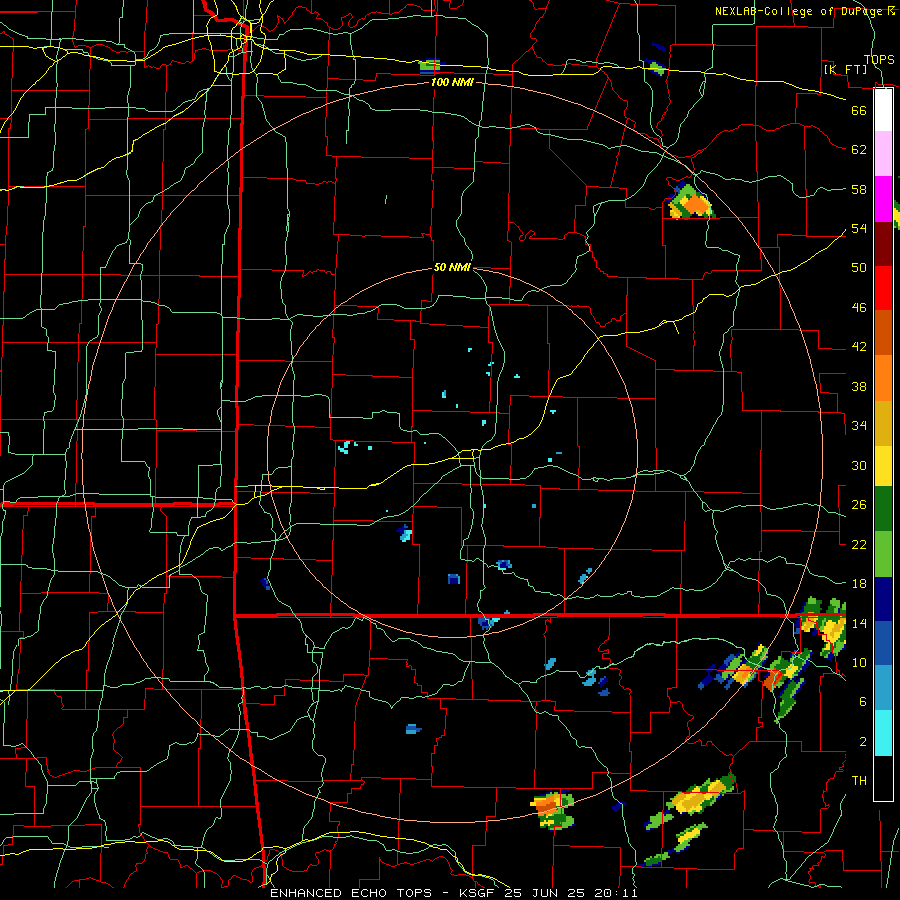Image resolution: width=900 pixels, height=900 pixels.
Task: Select the 58 value on the legend
Action: tap(859, 189)
